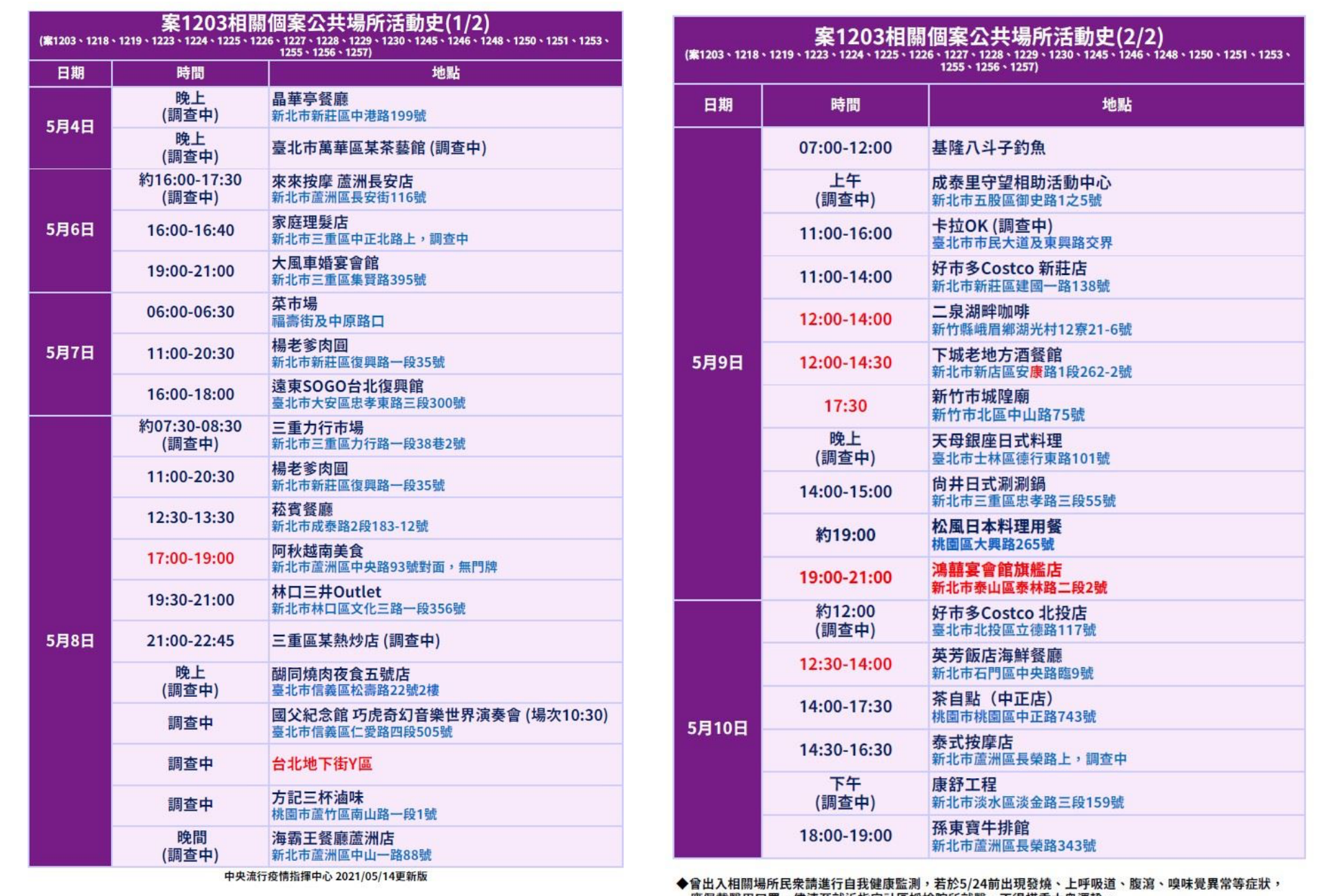Click 林口三井Outlet location

click(x=326, y=592)
